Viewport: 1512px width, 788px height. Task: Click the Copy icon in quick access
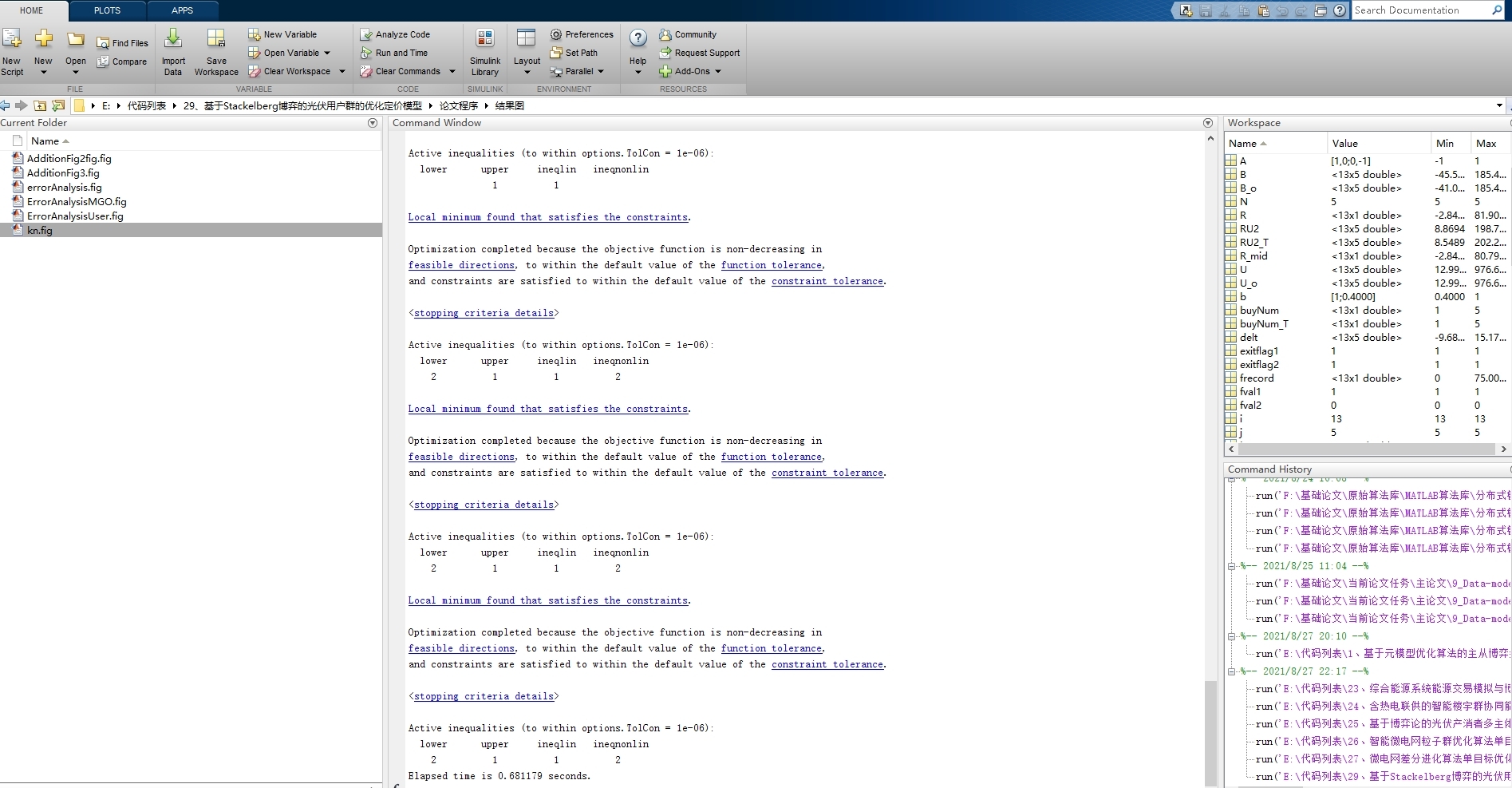pyautogui.click(x=1244, y=10)
